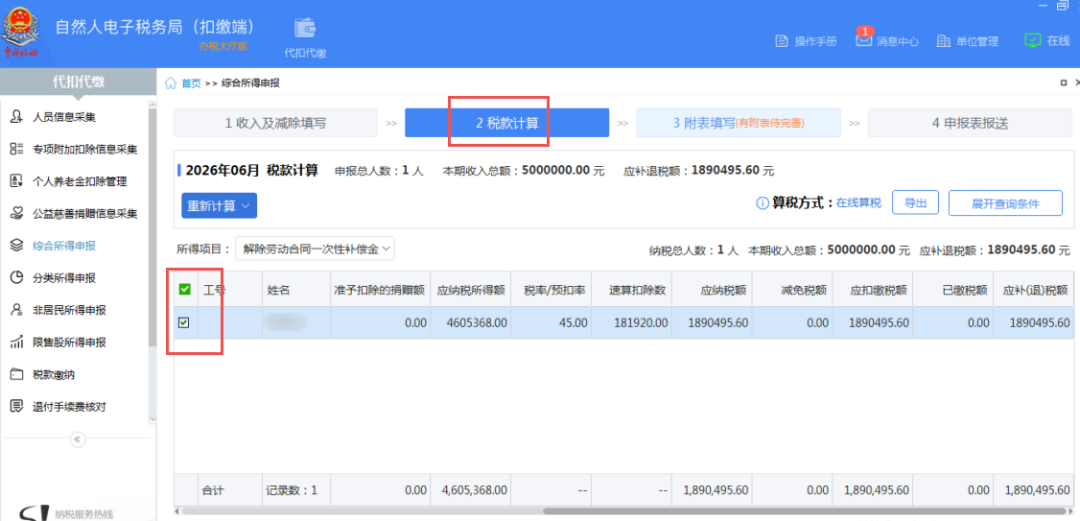The width and height of the screenshot is (1080, 521).
Task: Click the 减免税额 column header
Action: (793, 289)
